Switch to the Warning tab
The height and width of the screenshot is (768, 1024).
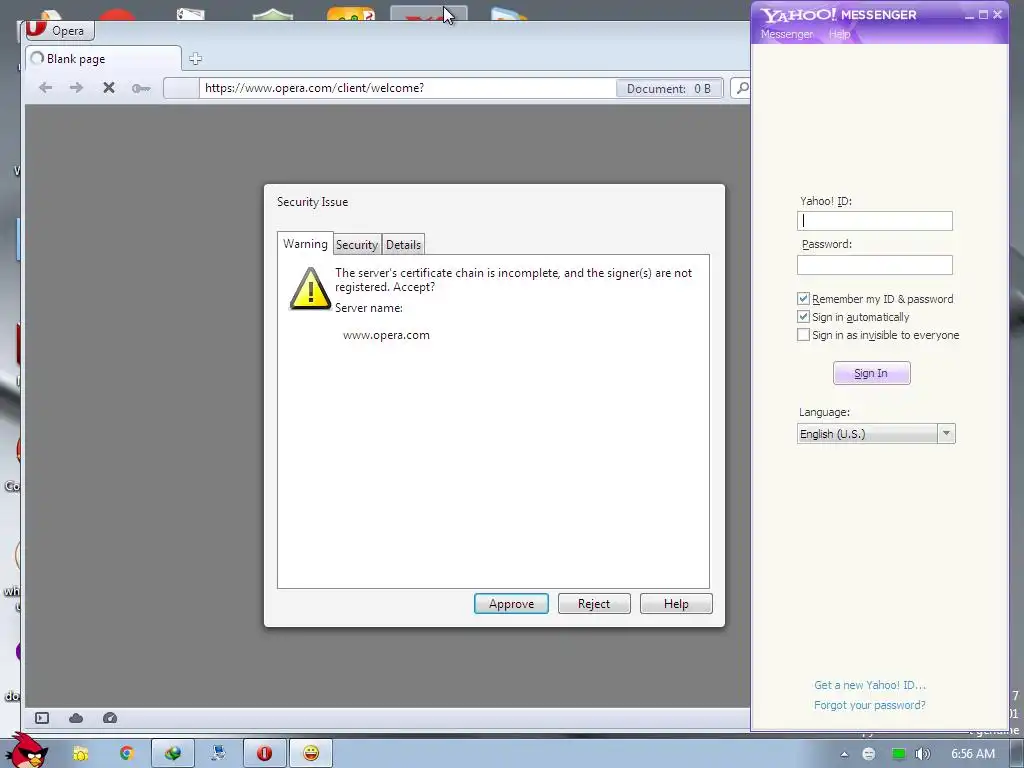click(x=305, y=244)
